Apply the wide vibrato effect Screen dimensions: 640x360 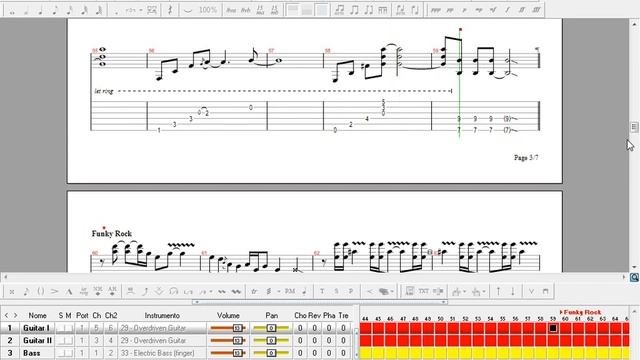(236, 291)
